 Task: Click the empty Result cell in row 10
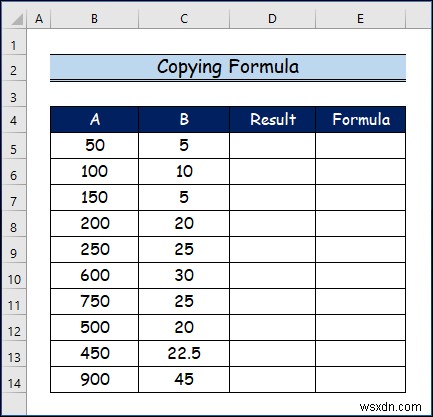(272, 276)
